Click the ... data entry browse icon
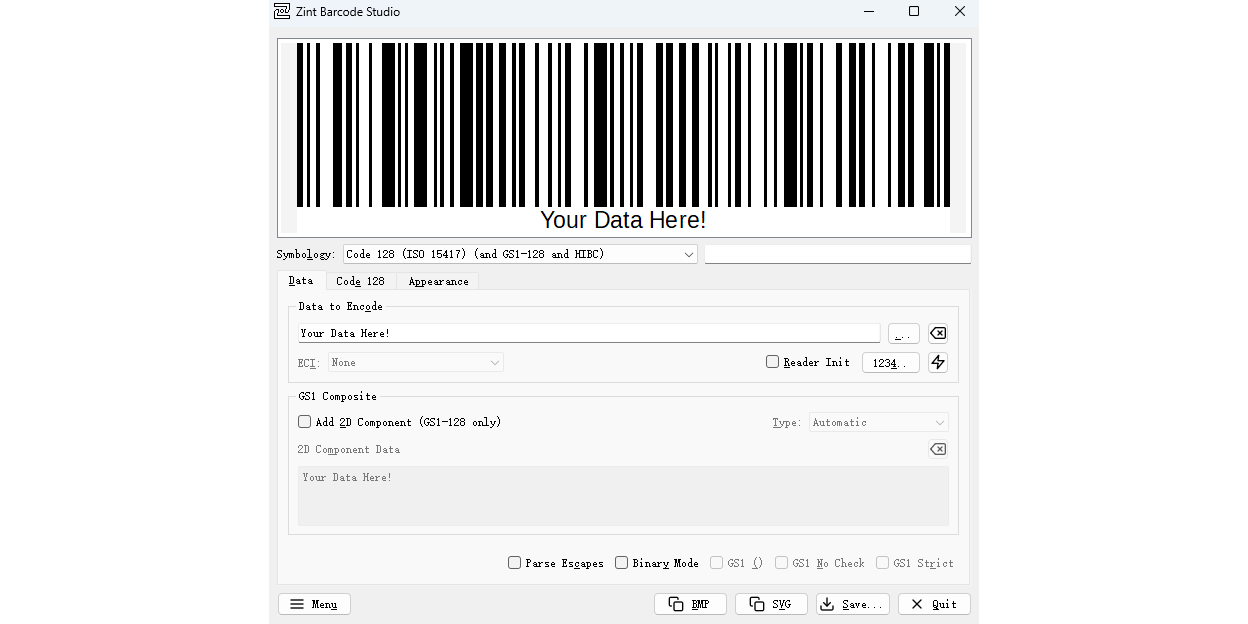Image resolution: width=1248 pixels, height=624 pixels. pyautogui.click(x=903, y=332)
